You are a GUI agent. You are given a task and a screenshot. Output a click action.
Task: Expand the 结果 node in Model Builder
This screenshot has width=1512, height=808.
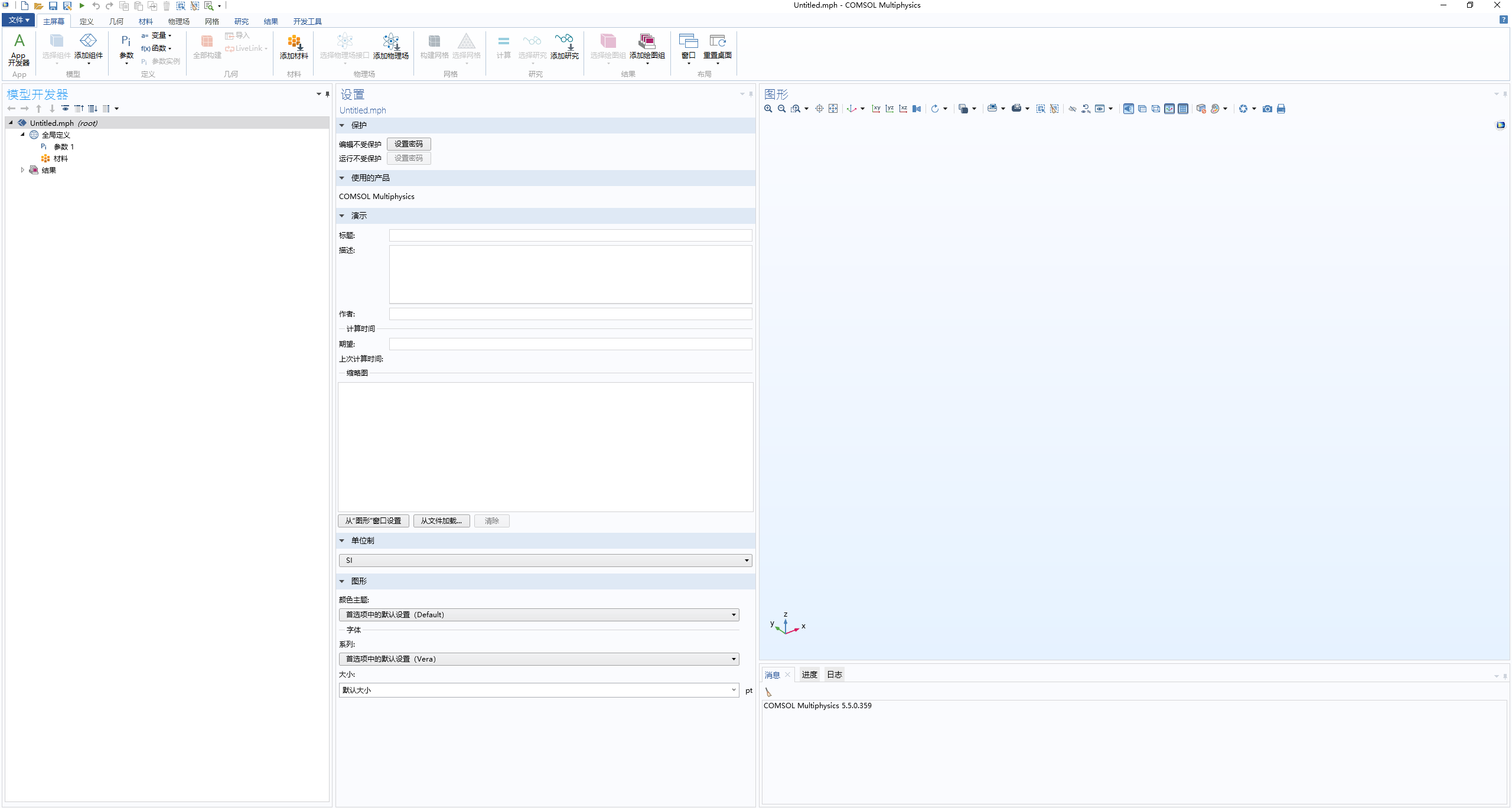22,170
